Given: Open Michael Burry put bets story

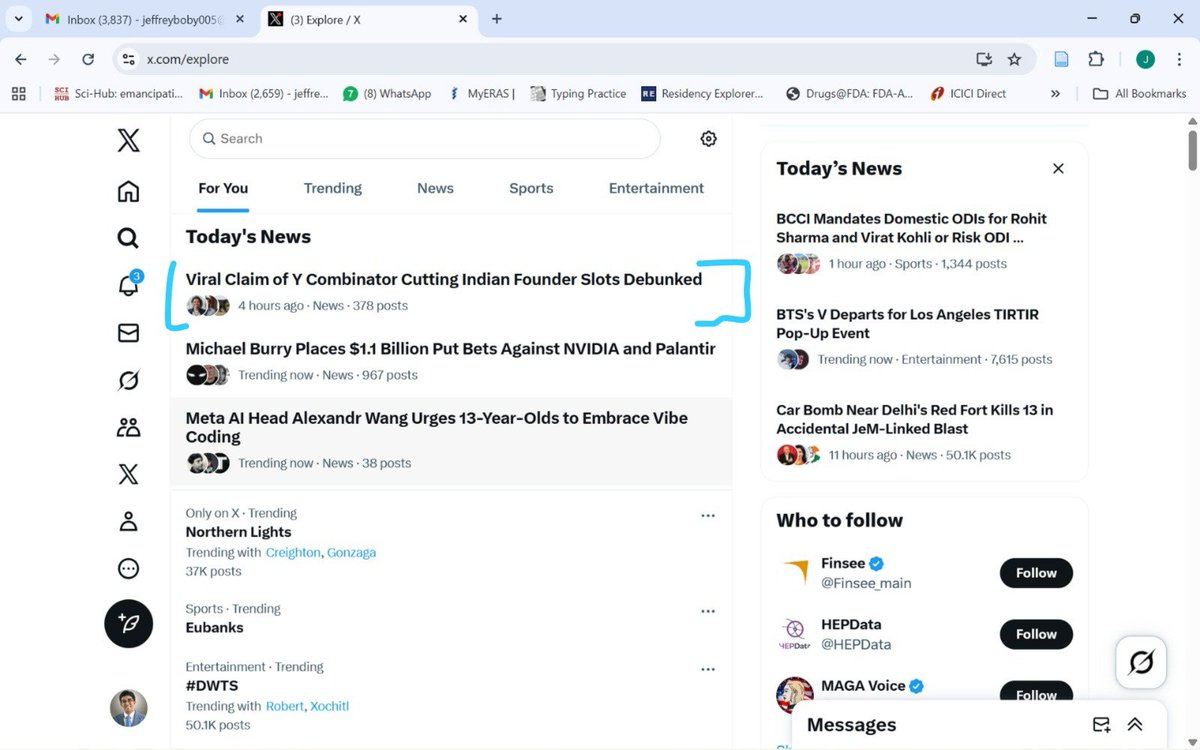Looking at the screenshot, I should point(451,349).
